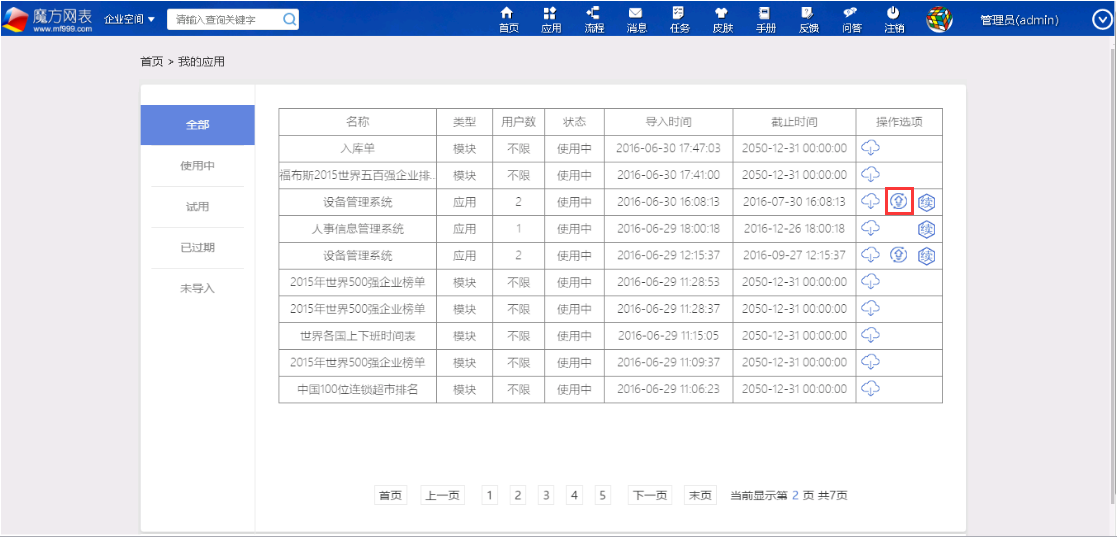Select the 全部 sidebar tab
The width and height of the screenshot is (1117, 537).
[197, 125]
